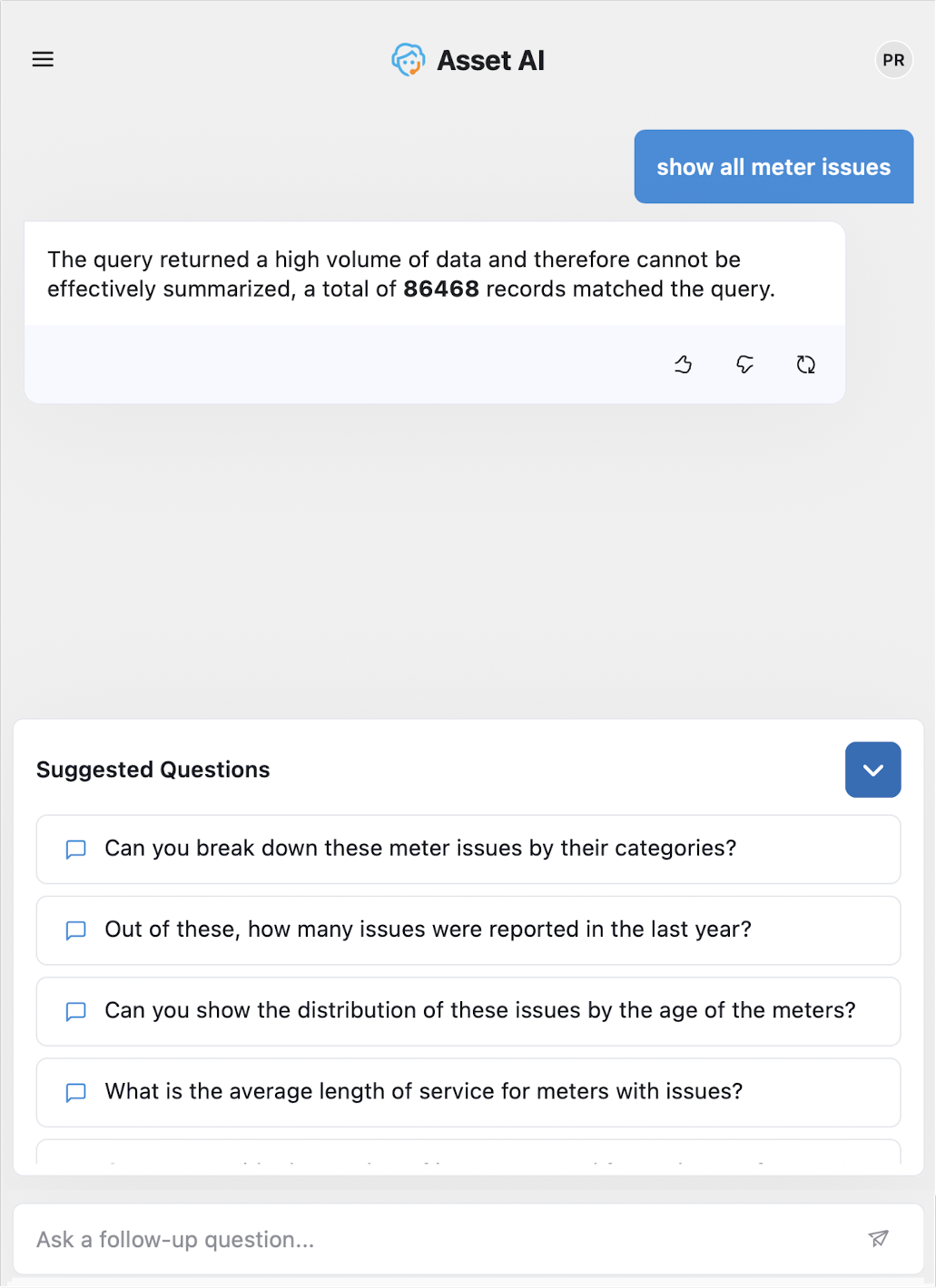Viewport: 936px width, 1288px height.
Task: Click the Asset AI title text
Action: 490,61
